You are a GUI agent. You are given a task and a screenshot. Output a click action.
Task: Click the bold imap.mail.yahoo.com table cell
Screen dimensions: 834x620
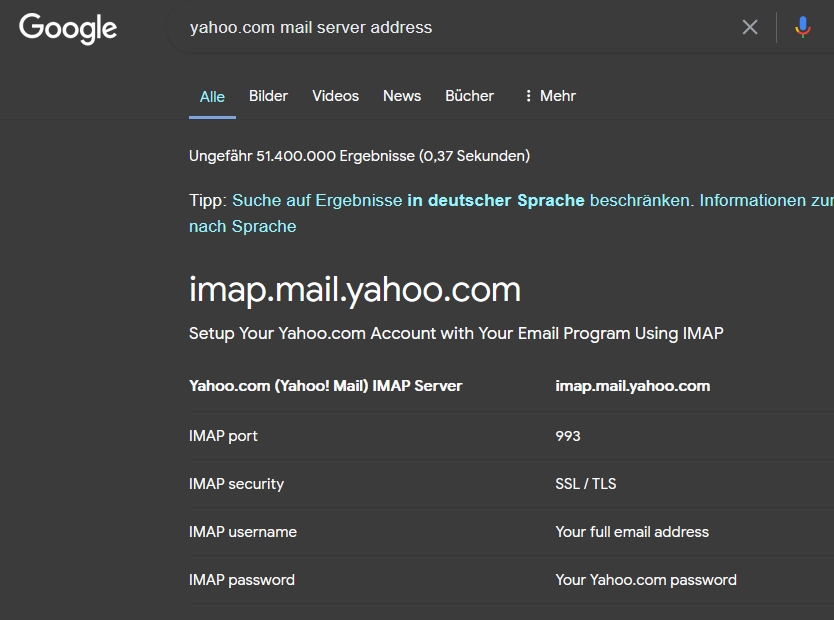[633, 386]
